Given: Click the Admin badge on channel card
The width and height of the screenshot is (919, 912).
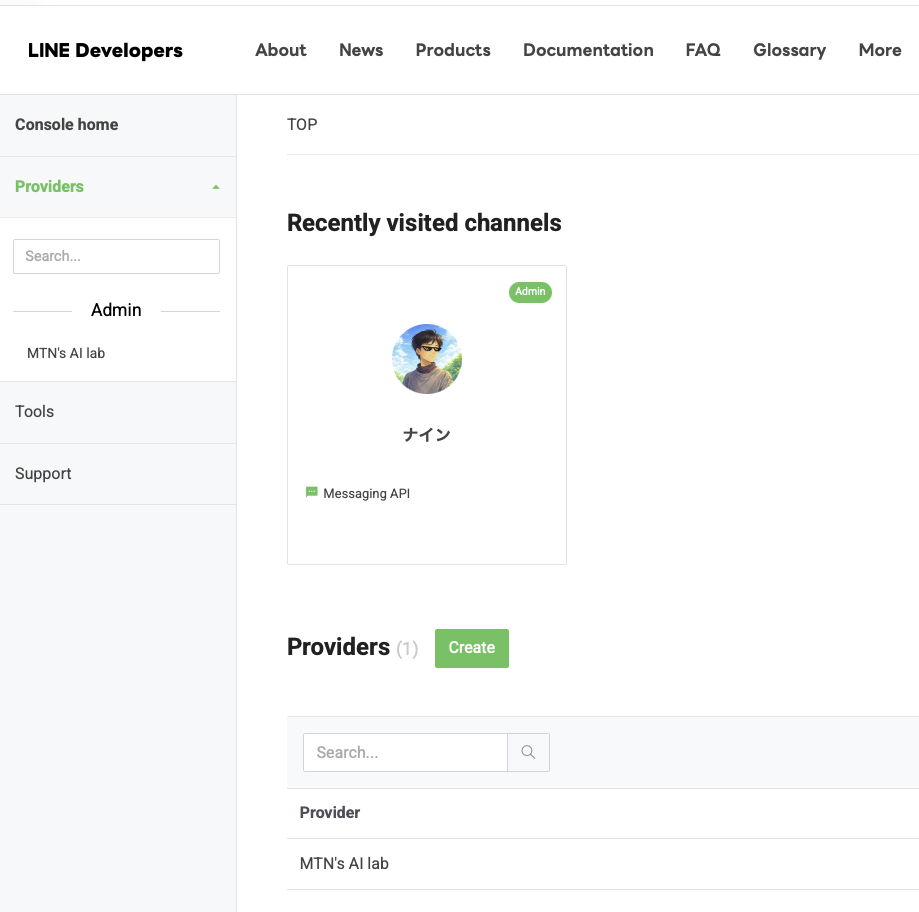Looking at the screenshot, I should 530,292.
